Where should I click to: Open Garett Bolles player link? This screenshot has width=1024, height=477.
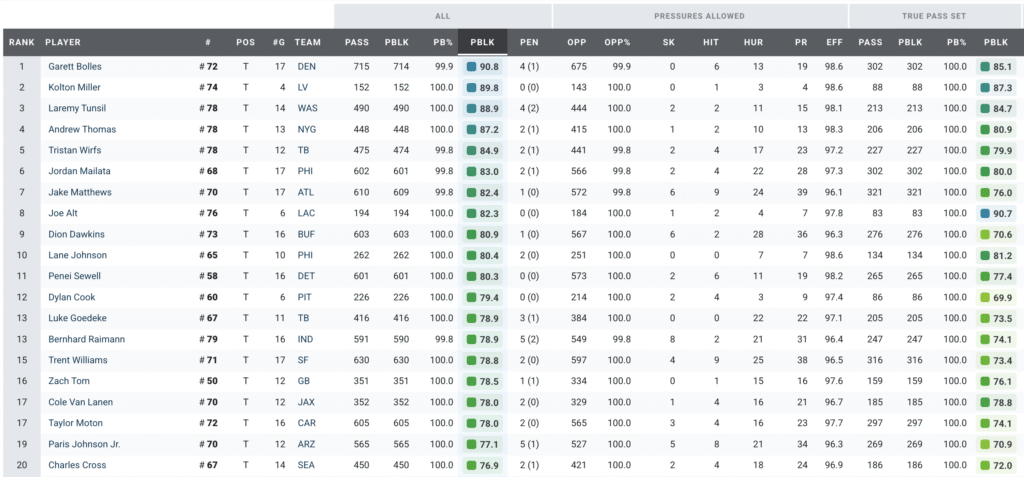(74, 66)
